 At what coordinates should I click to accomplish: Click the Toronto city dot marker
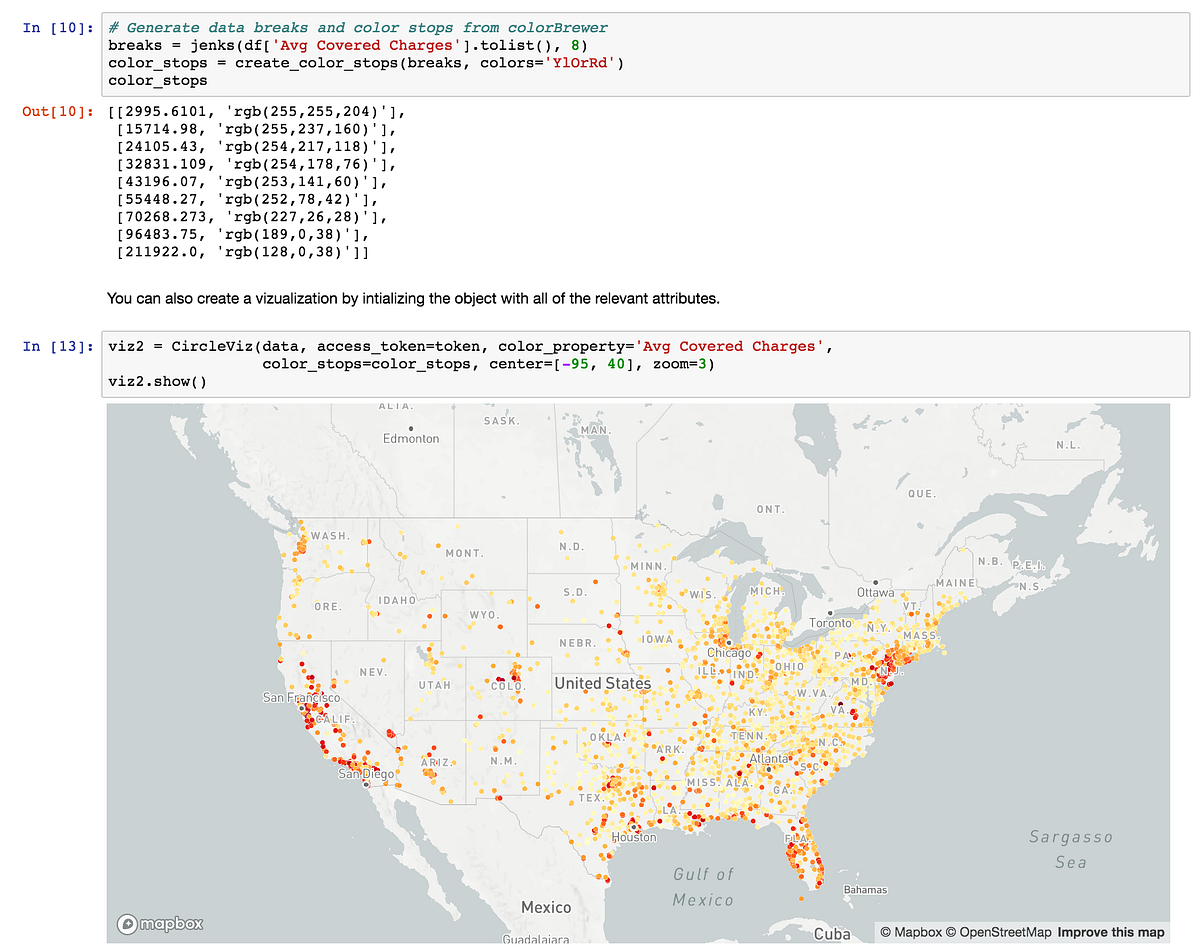click(829, 613)
